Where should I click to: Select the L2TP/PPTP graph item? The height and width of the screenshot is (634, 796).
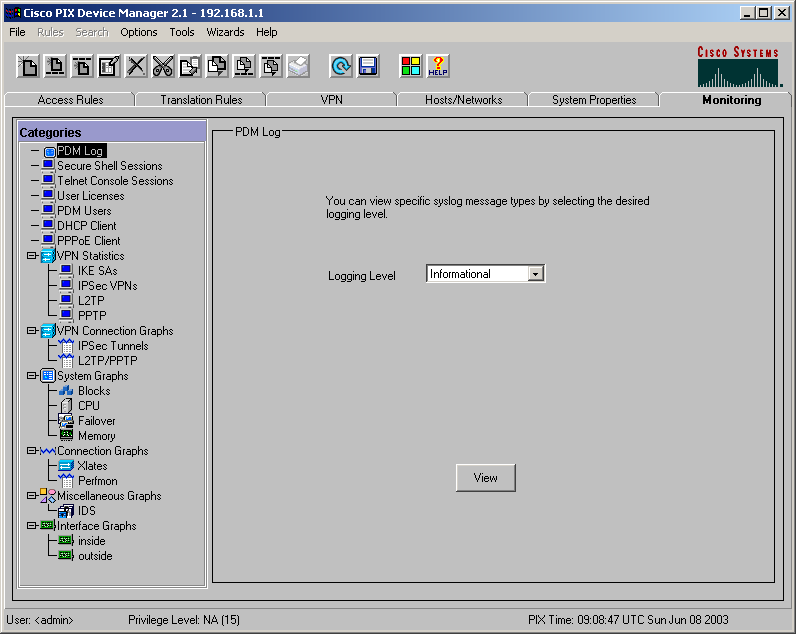point(108,361)
